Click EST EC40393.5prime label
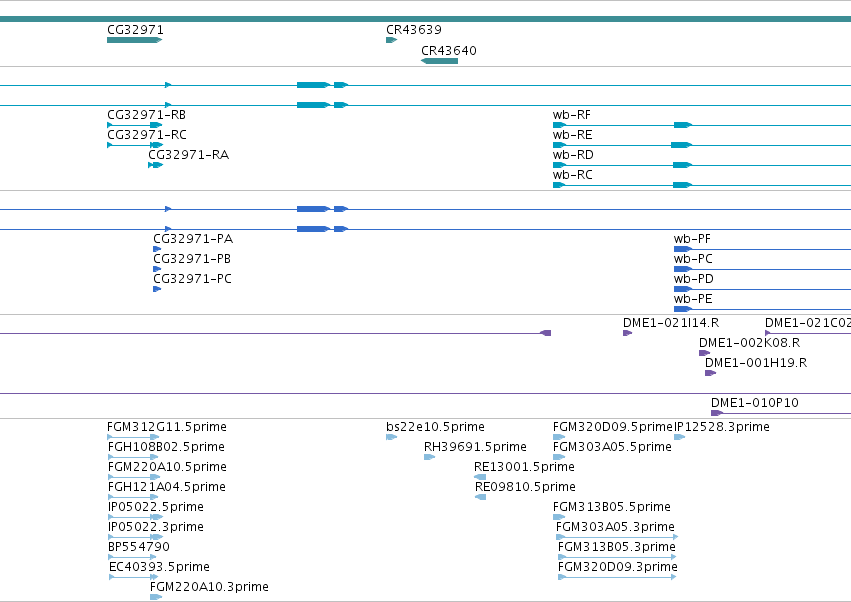This screenshot has width=851, height=602. pyautogui.click(x=159, y=567)
